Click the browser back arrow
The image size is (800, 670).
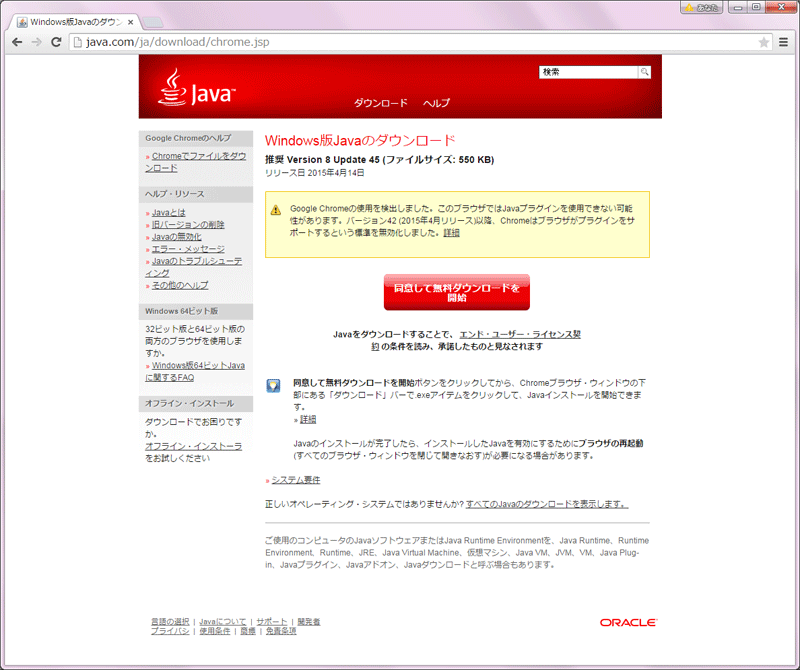[x=17, y=42]
